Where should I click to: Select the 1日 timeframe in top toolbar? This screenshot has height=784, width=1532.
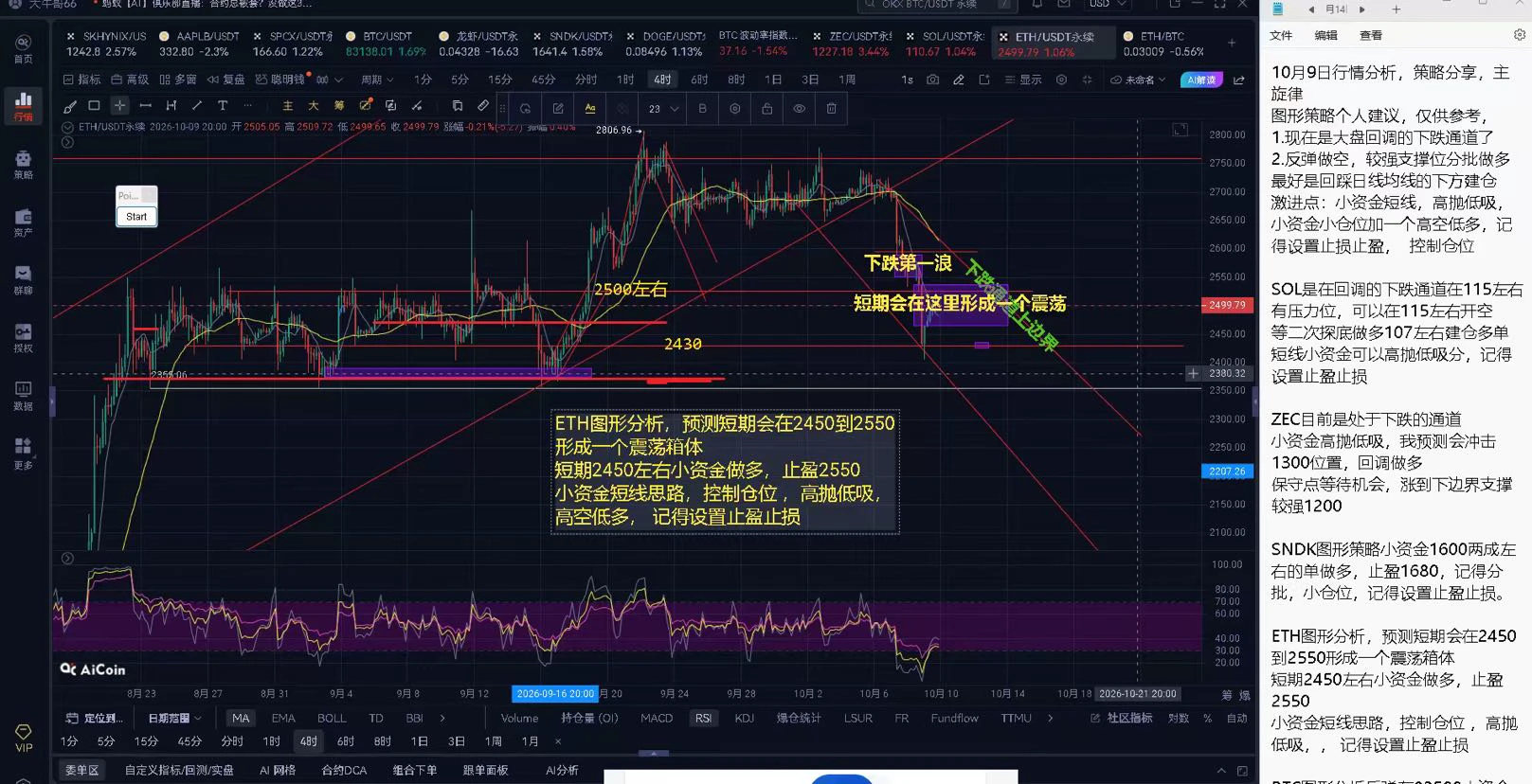pyautogui.click(x=774, y=80)
